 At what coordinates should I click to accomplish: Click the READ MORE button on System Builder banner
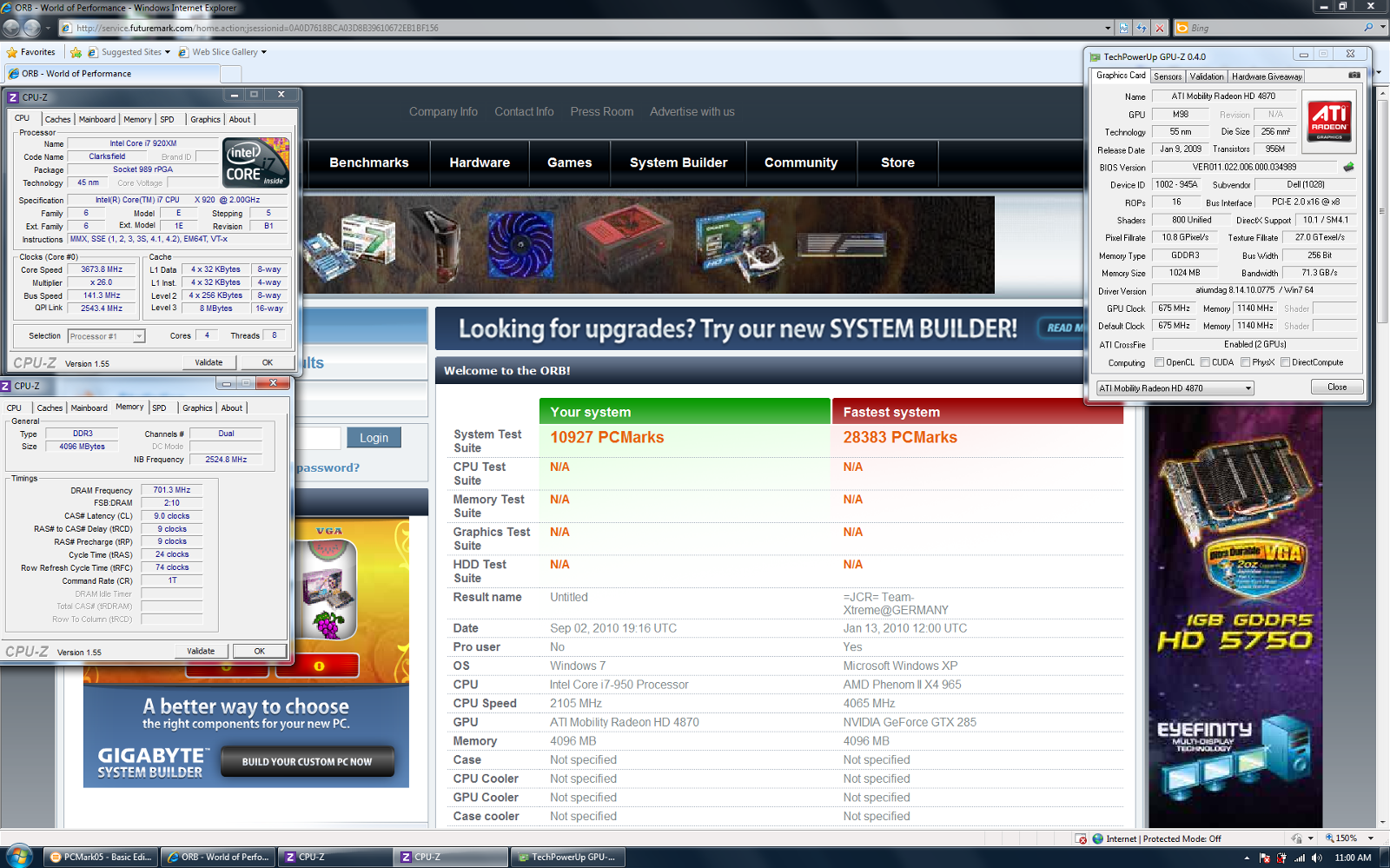point(1062,328)
